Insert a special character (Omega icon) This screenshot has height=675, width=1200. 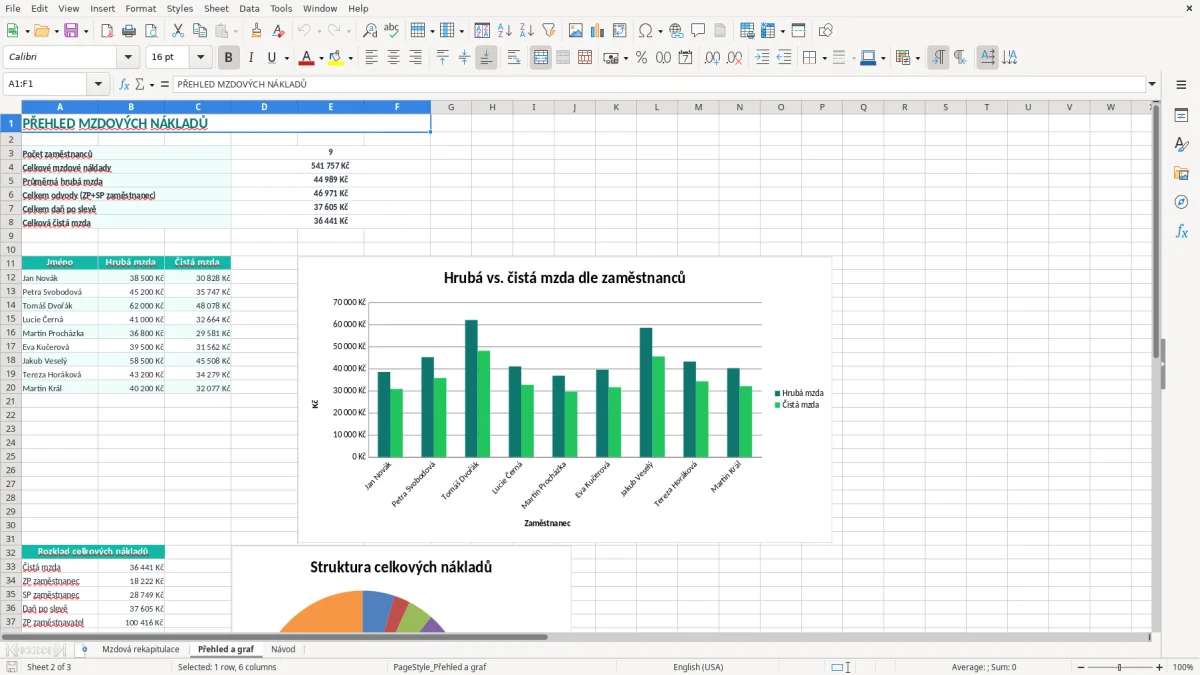[645, 31]
